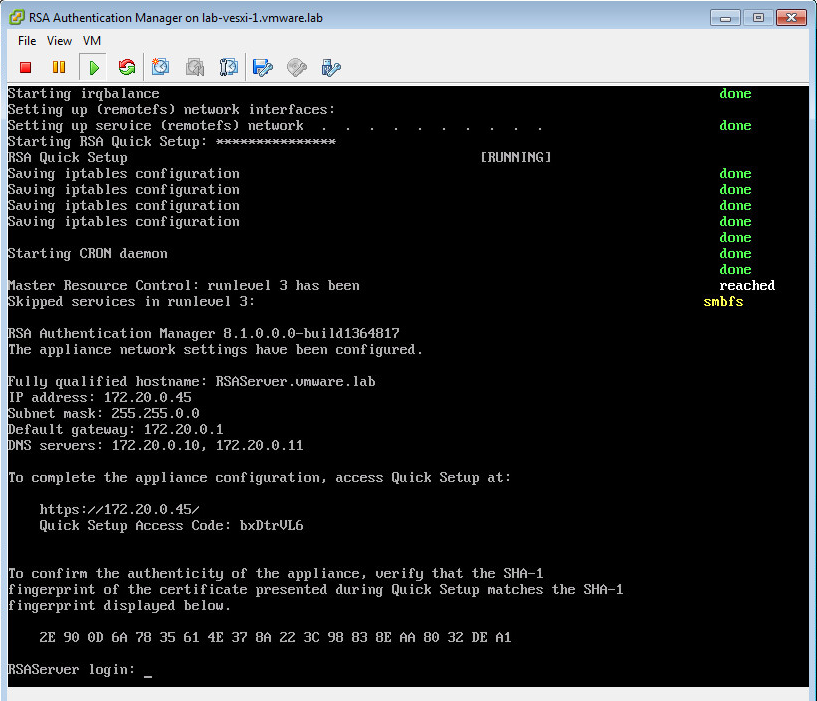This screenshot has height=701, width=817.
Task: Click the "Default gateway: 172.20.0.1" line
Action: (116, 429)
